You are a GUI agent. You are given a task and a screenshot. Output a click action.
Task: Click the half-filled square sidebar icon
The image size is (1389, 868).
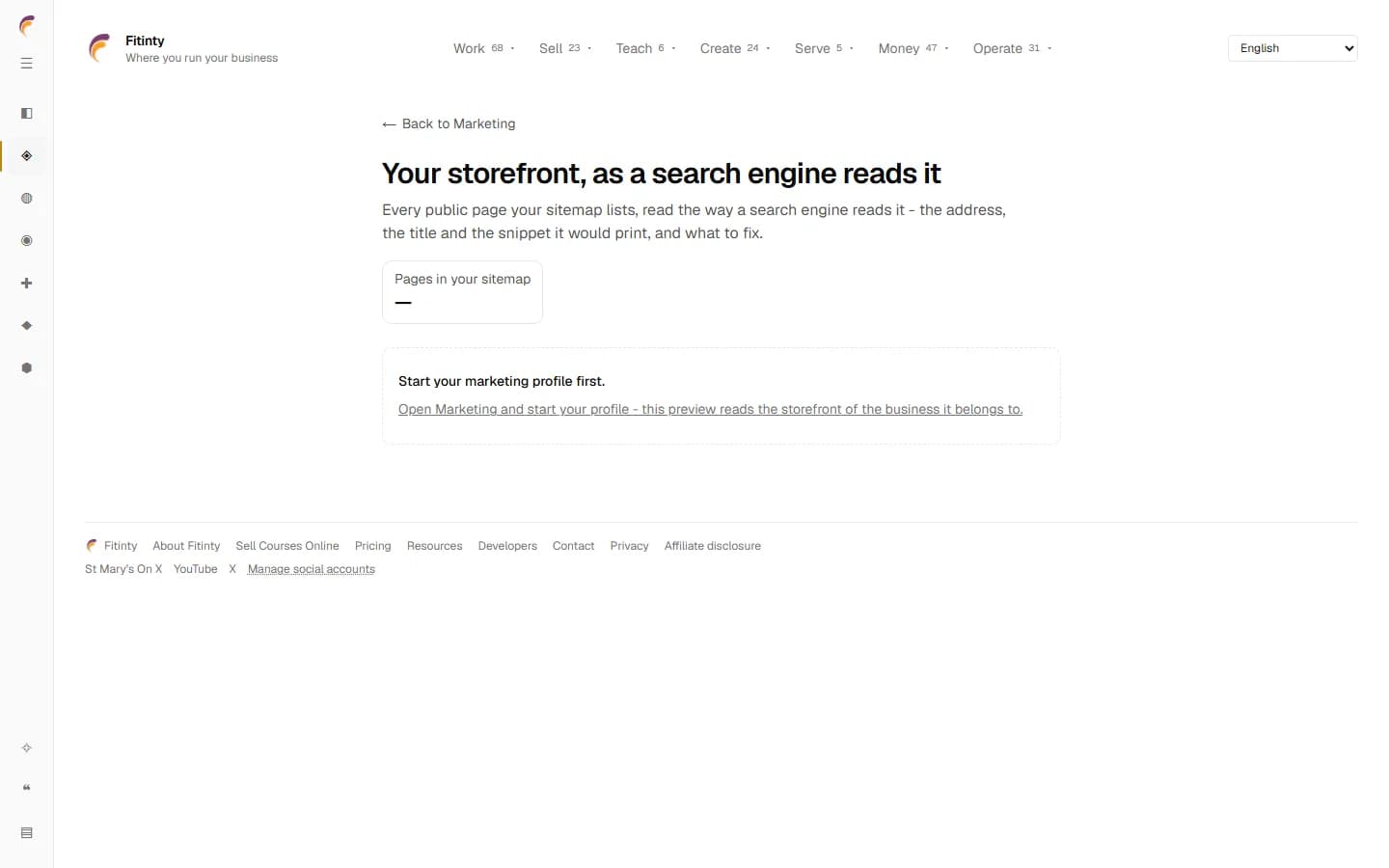(x=27, y=114)
